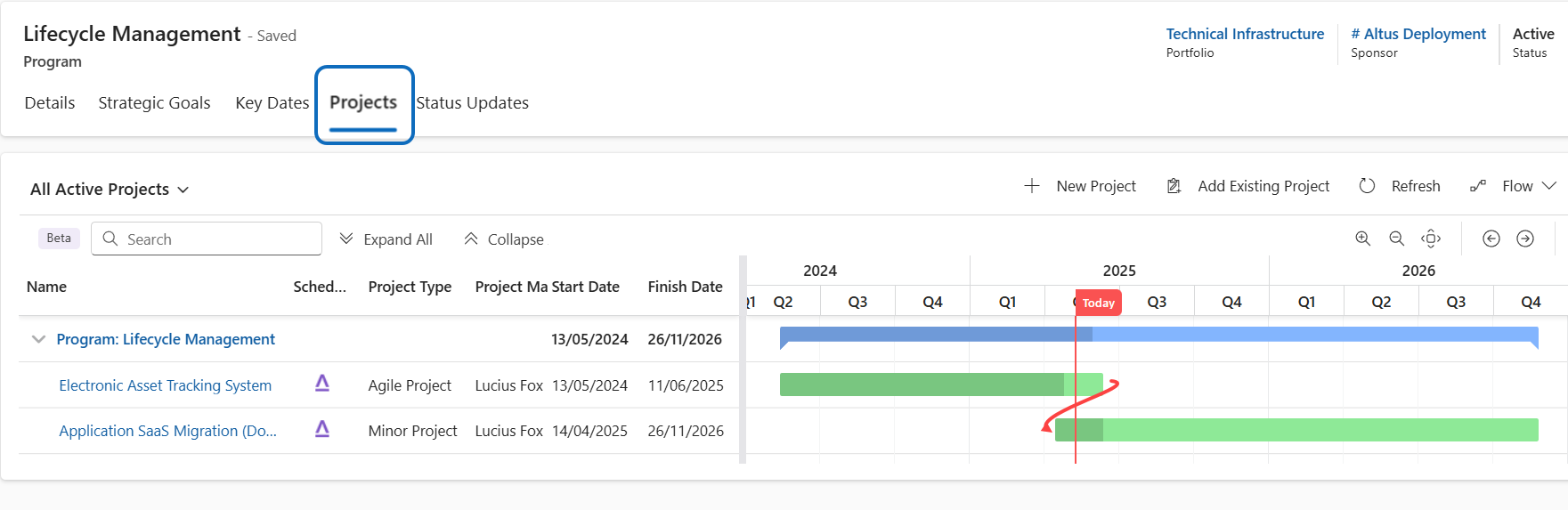This screenshot has width=1568, height=510.
Task: Click the plus icon for New Project
Action: (x=1032, y=186)
